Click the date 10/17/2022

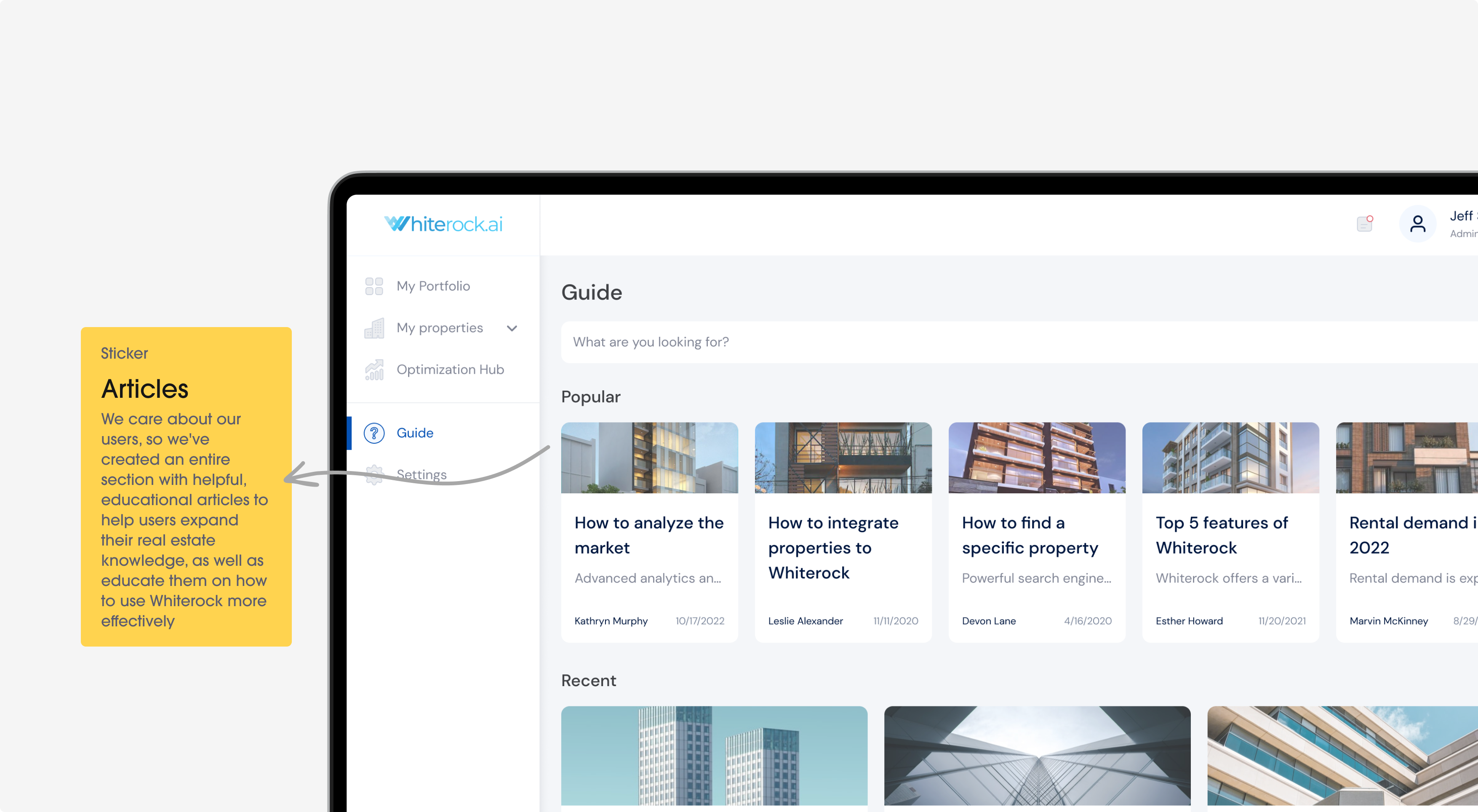(x=700, y=621)
